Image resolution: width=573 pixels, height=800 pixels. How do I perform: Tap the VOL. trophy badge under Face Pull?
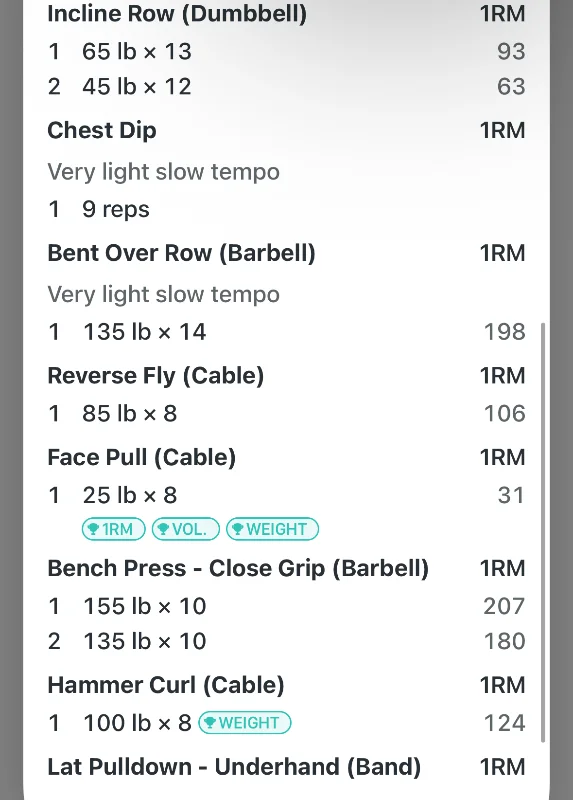click(x=186, y=529)
